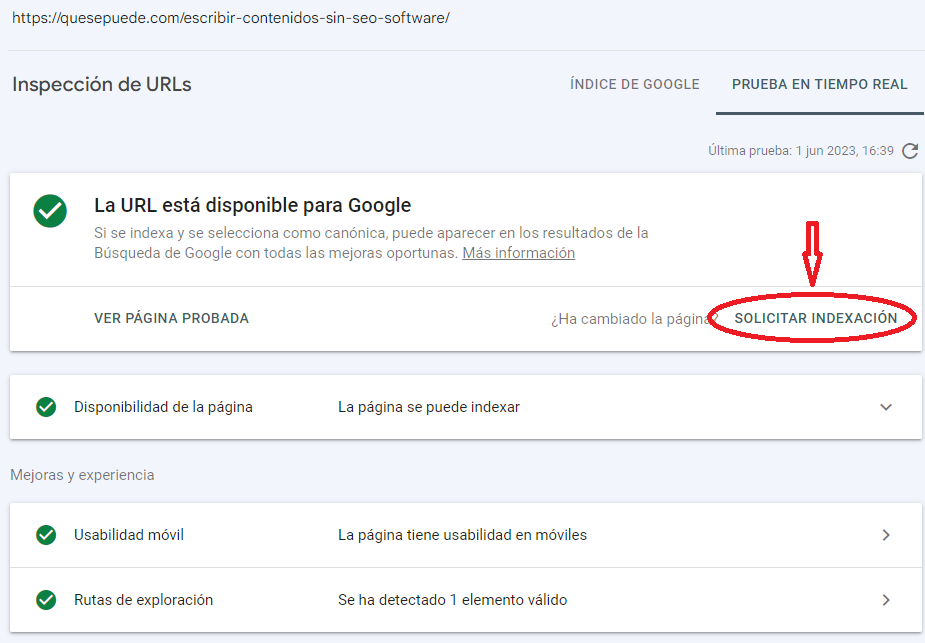The width and height of the screenshot is (925, 643).
Task: Select the 'PRUEBA EN TIEMPO REAL' tab
Action: (819, 84)
